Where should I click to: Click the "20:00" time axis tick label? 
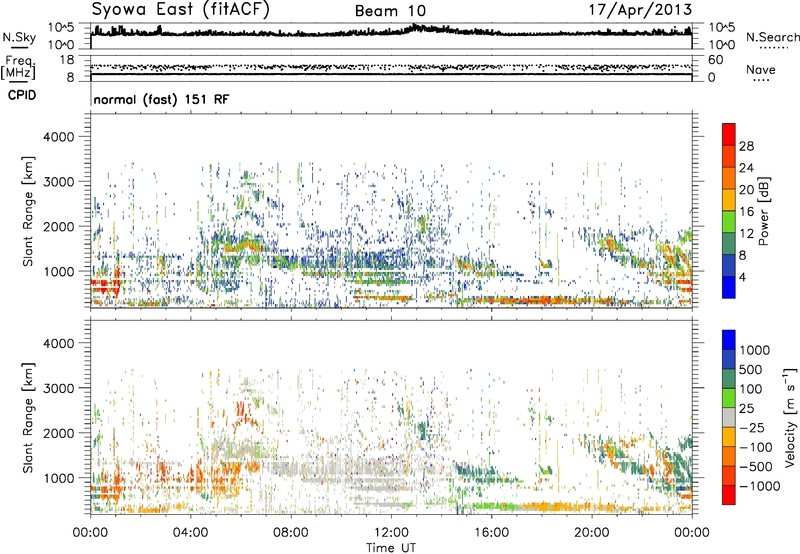[x=591, y=533]
